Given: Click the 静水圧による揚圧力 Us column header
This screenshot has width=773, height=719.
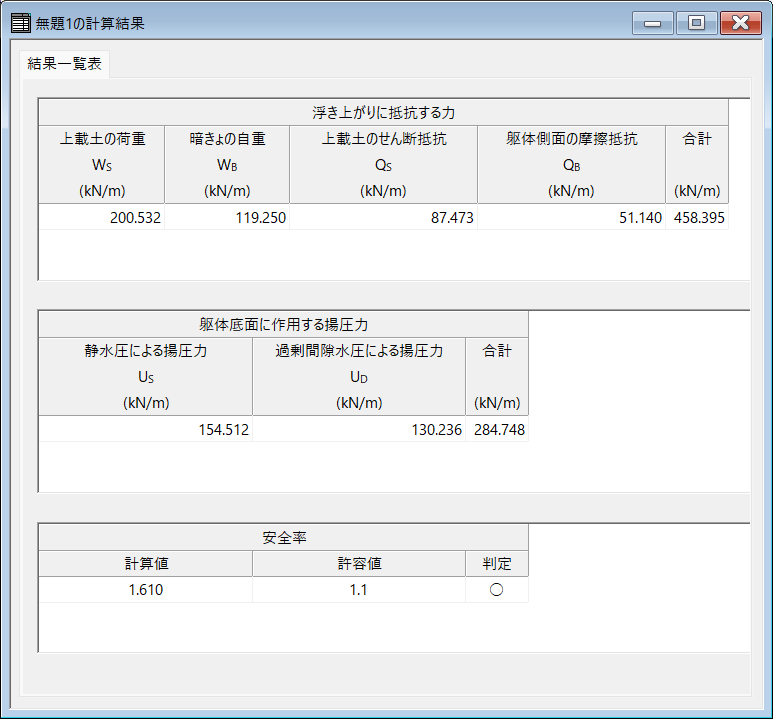Looking at the screenshot, I should (x=146, y=377).
